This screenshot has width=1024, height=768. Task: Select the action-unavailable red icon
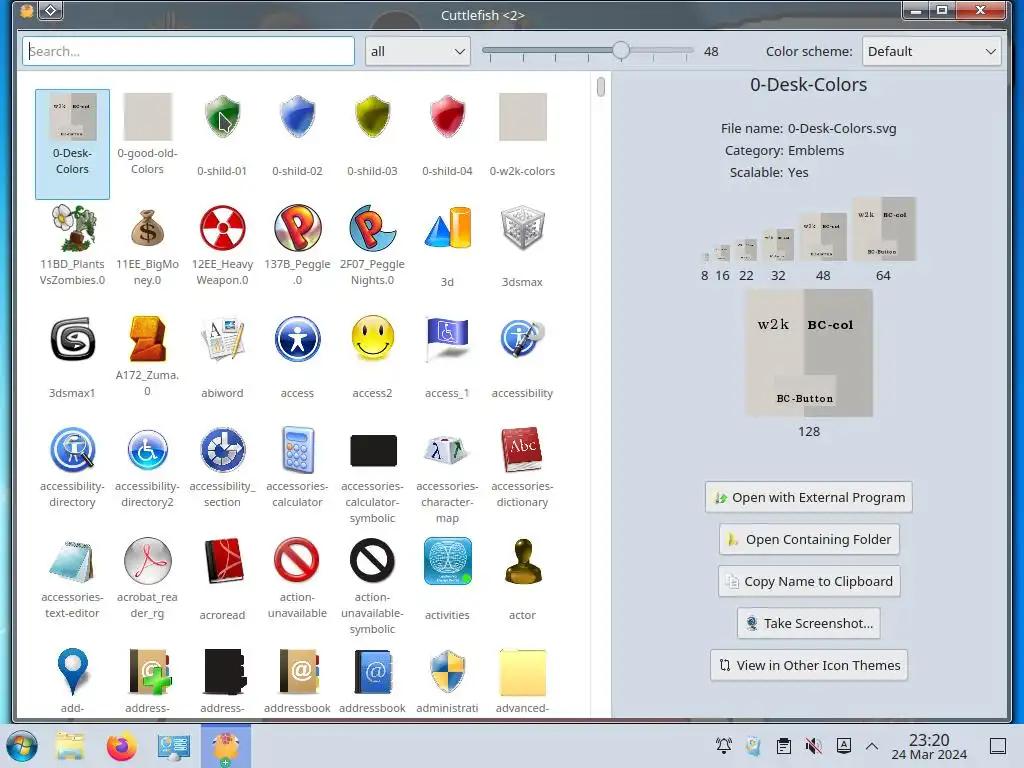[x=297, y=560]
